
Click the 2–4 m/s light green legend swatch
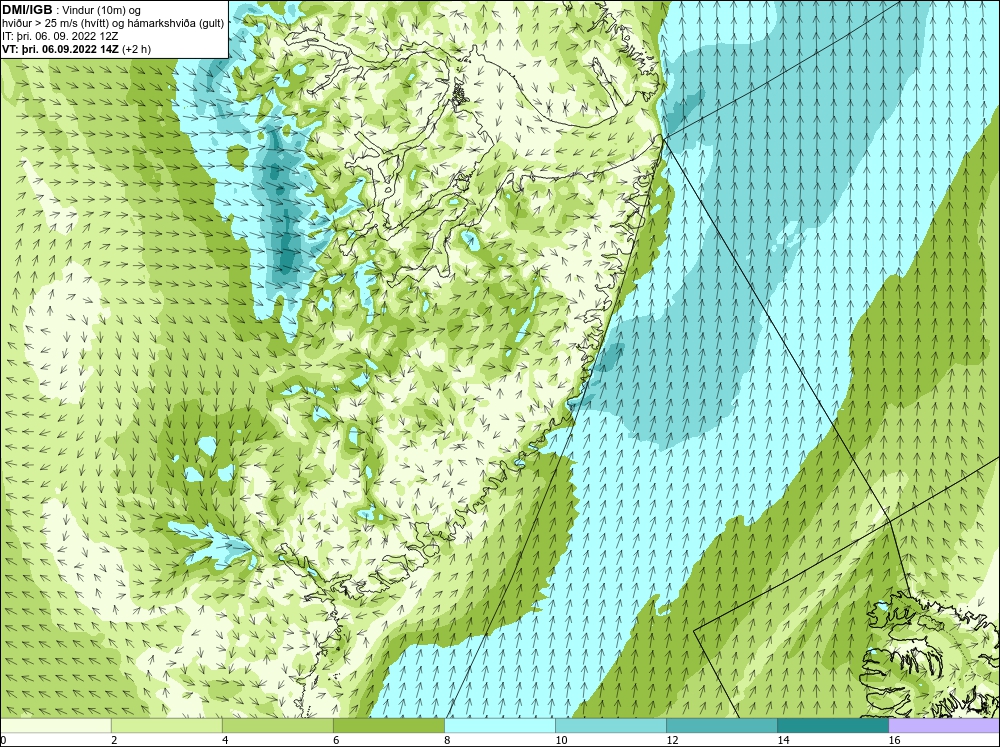tap(167, 725)
